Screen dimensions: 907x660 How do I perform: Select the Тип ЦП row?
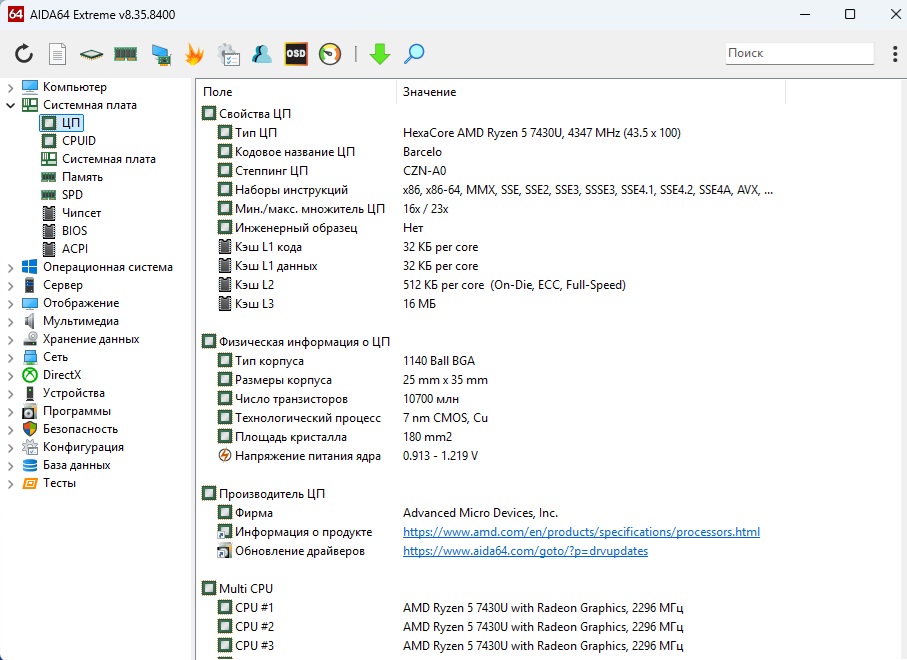pos(495,132)
